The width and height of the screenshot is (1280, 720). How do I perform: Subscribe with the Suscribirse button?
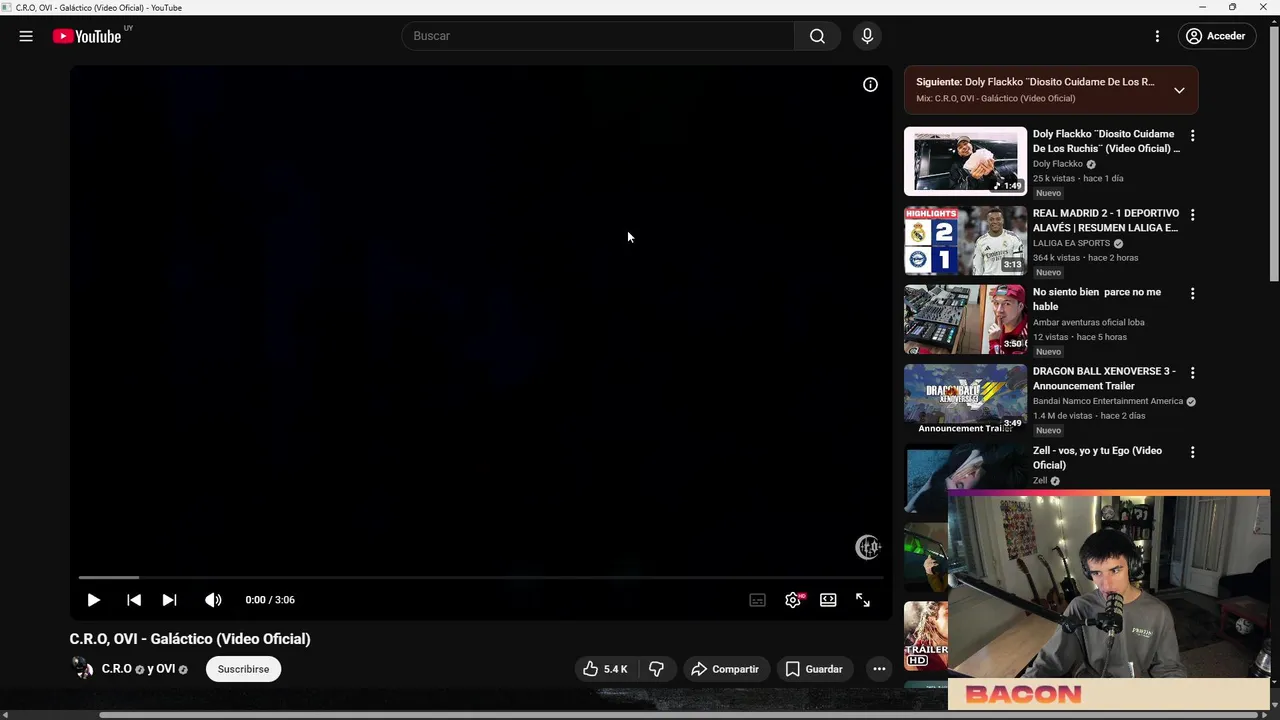point(243,669)
